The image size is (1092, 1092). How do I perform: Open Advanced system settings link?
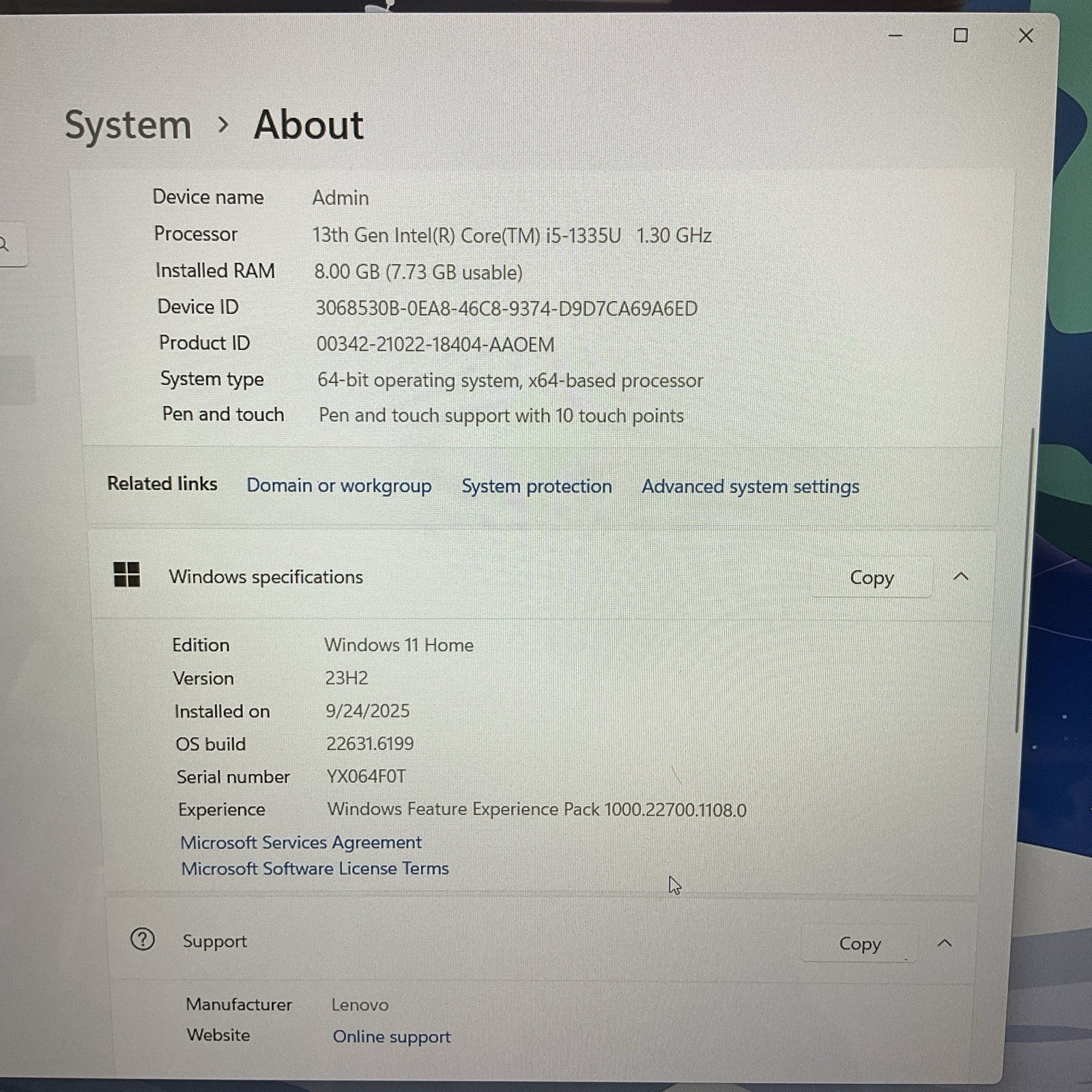click(x=750, y=487)
